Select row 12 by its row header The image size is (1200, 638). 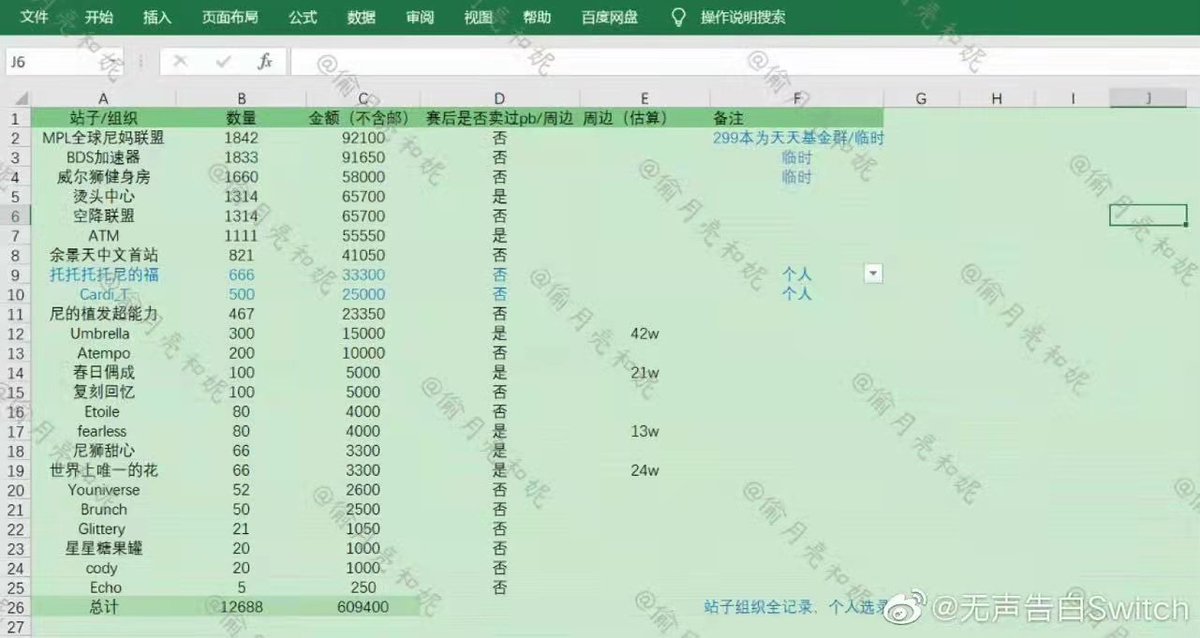[x=15, y=333]
